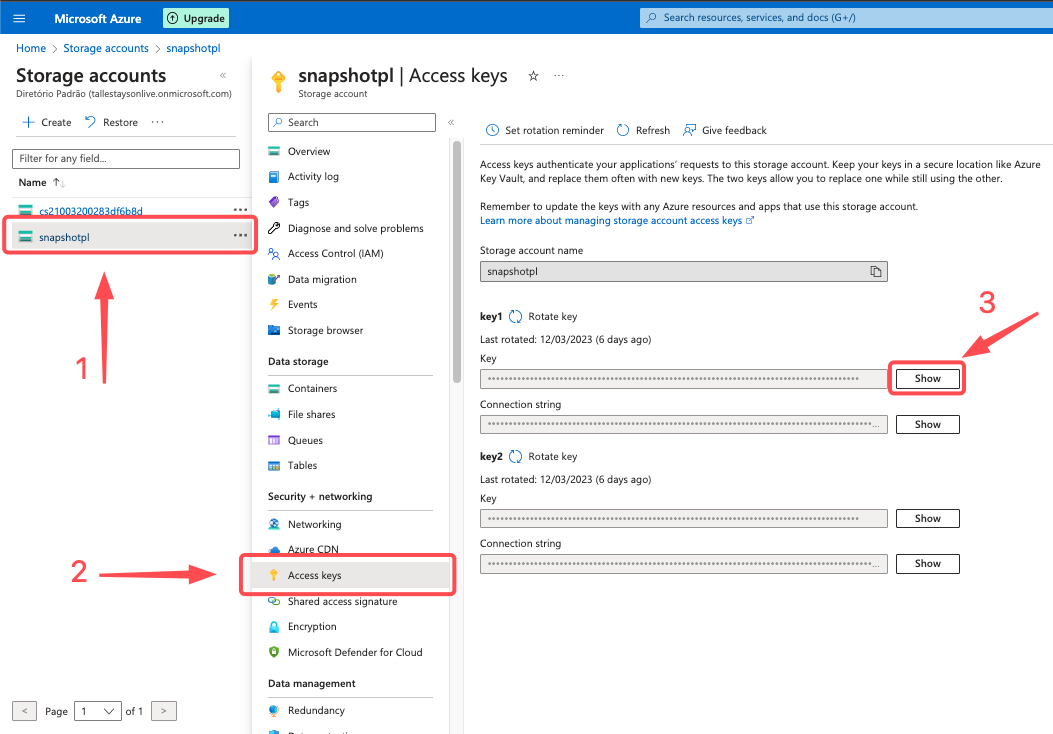Click the Refresh icon in toolbar
Image resolution: width=1053 pixels, height=734 pixels.
623,130
